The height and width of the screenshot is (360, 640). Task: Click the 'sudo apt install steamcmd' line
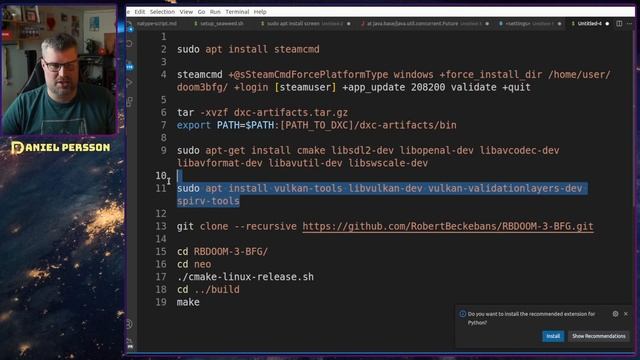[248, 49]
